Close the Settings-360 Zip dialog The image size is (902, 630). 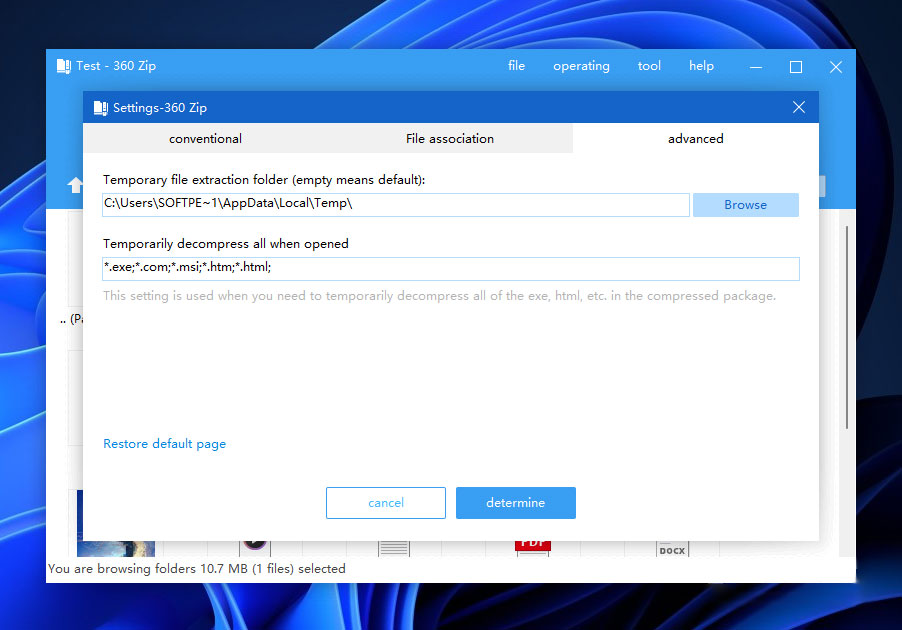[798, 107]
